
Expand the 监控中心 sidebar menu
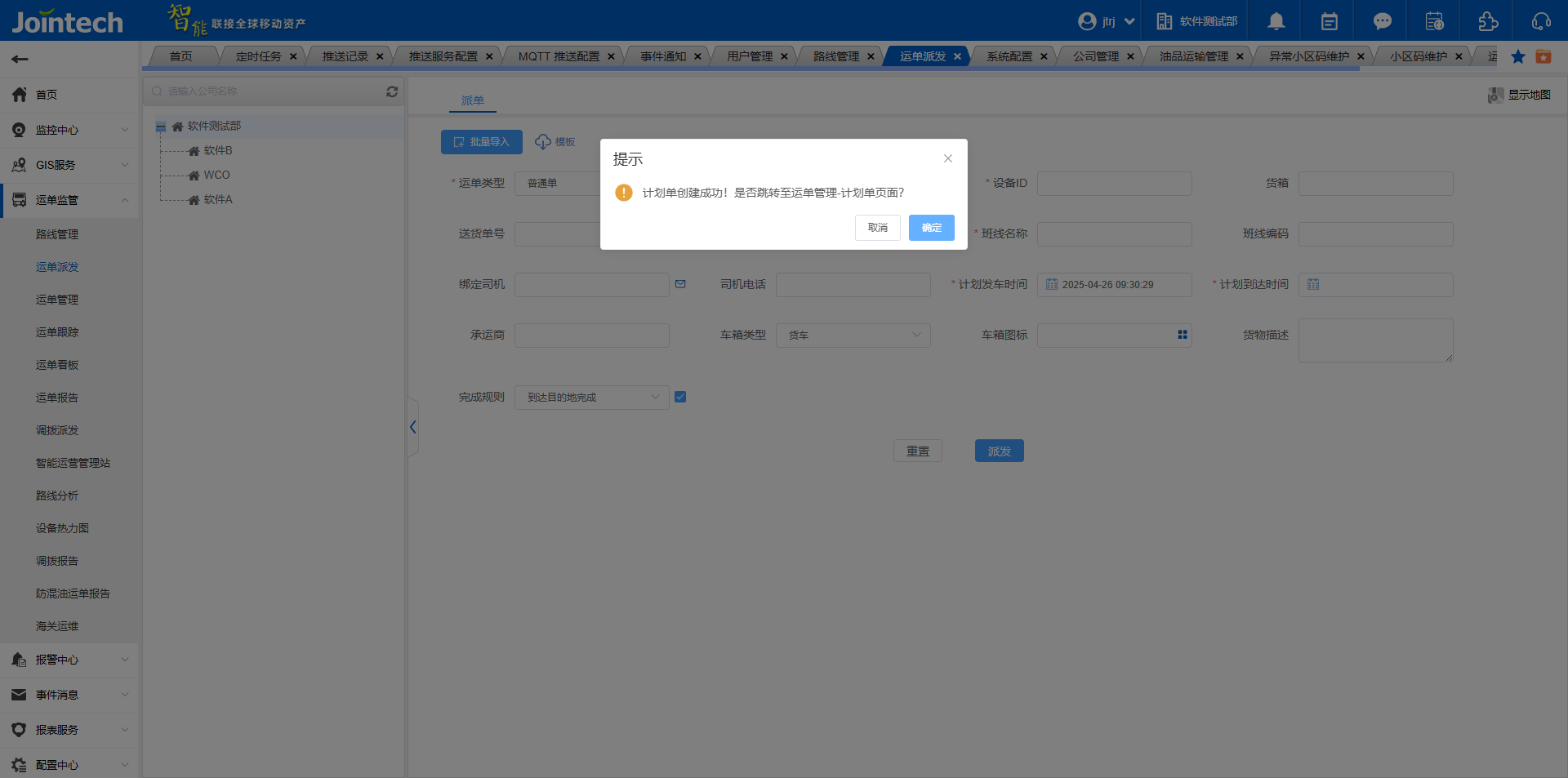tap(69, 130)
